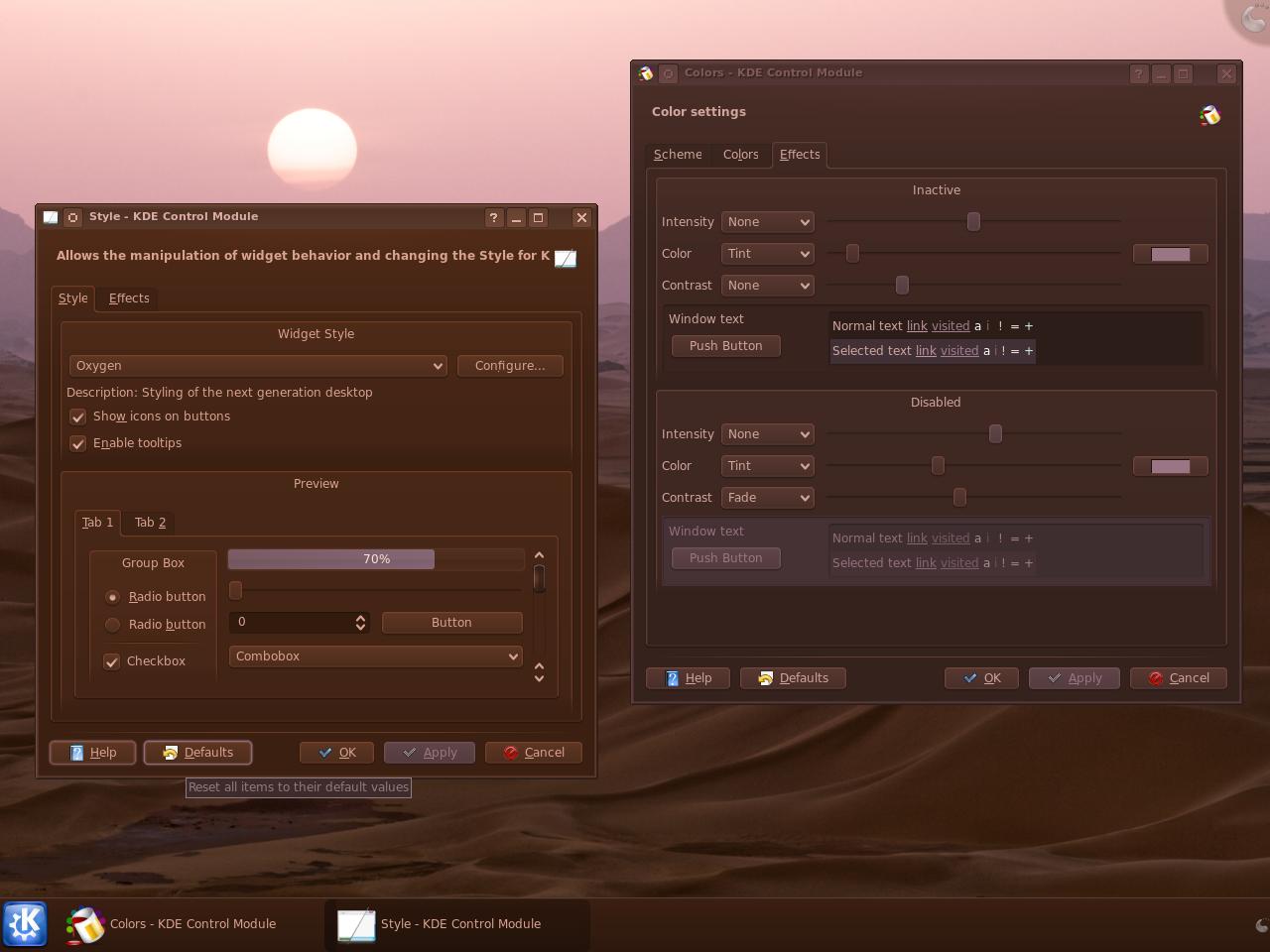Click Style module icon in the taskbar
Viewport: 1270px width, 952px height.
coord(356,924)
